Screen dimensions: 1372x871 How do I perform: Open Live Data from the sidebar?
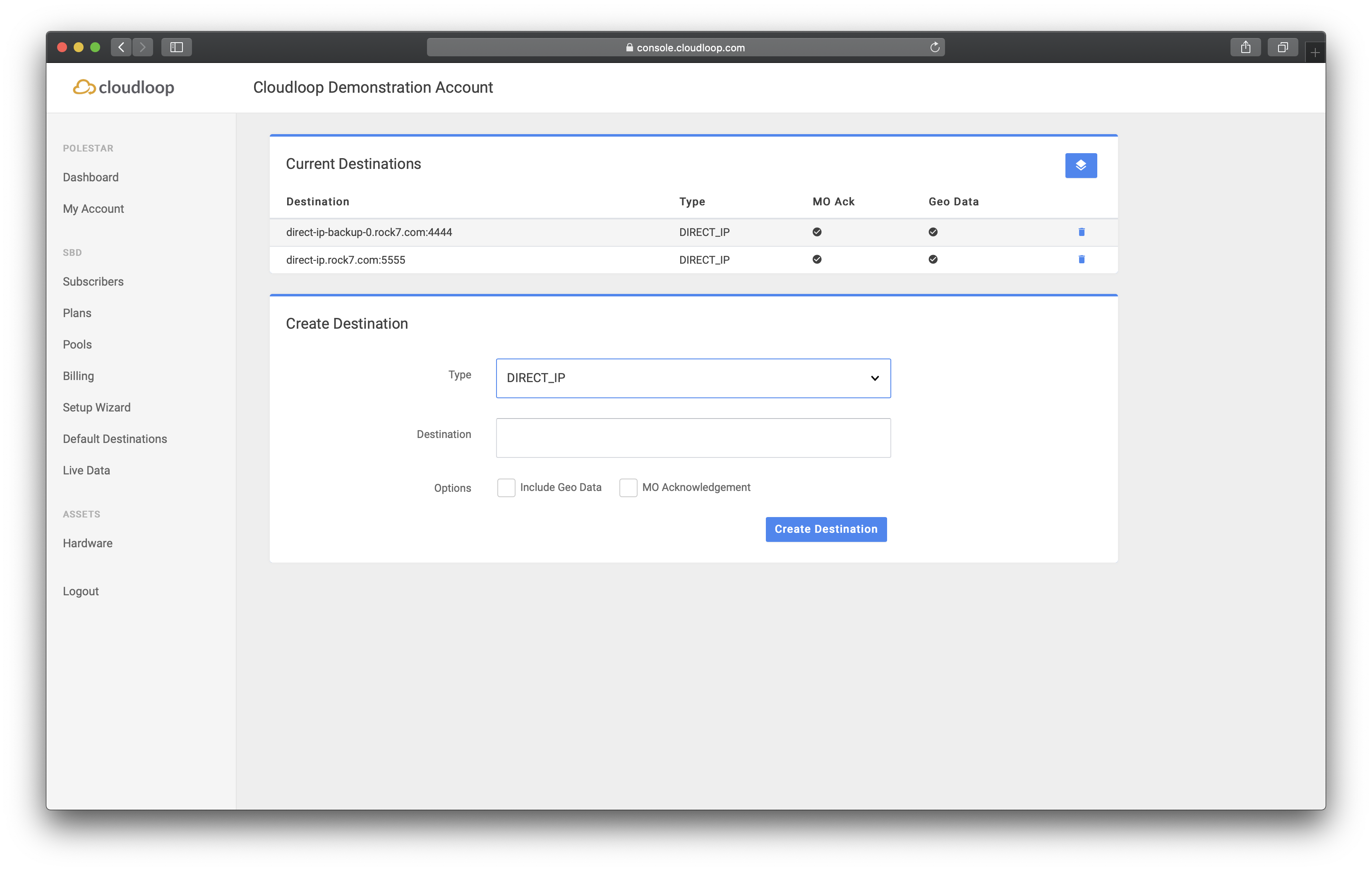tap(86, 470)
